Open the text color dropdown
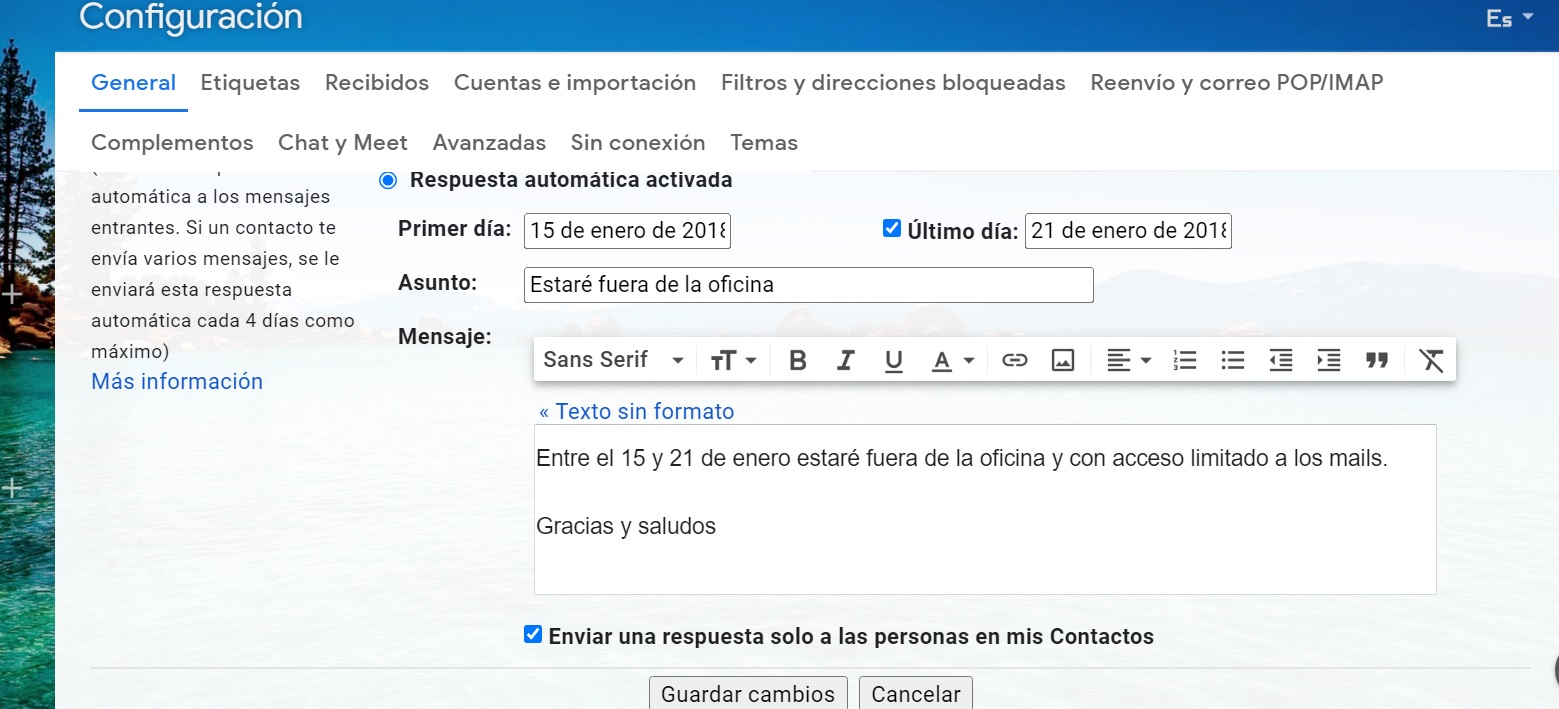Image resolution: width=1559 pixels, height=709 pixels. 952,361
